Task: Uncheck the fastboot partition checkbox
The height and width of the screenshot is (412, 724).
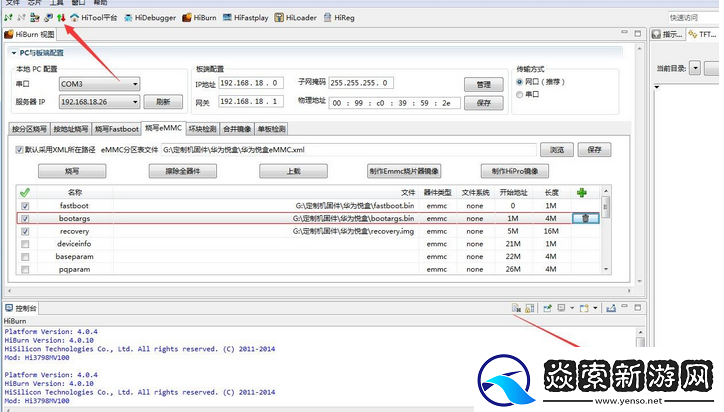Action: tap(25, 206)
